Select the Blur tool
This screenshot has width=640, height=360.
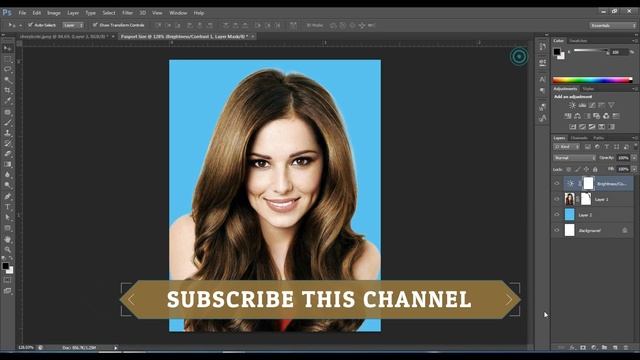(x=7, y=175)
